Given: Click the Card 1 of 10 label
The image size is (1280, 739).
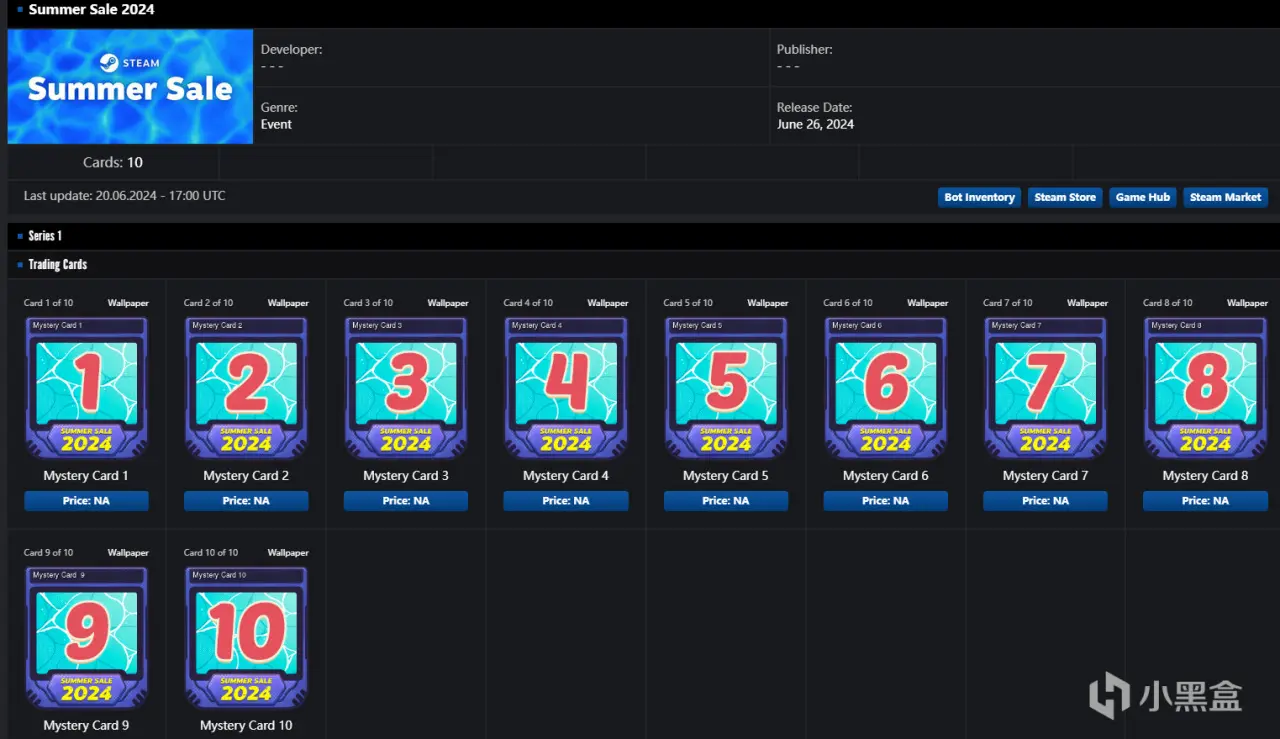Looking at the screenshot, I should pyautogui.click(x=49, y=303).
